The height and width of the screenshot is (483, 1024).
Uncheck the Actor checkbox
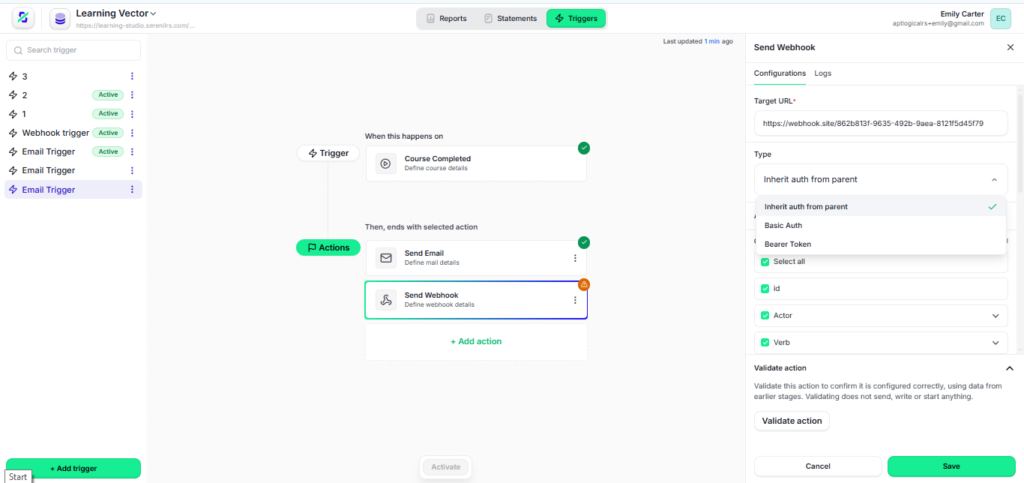coord(765,315)
